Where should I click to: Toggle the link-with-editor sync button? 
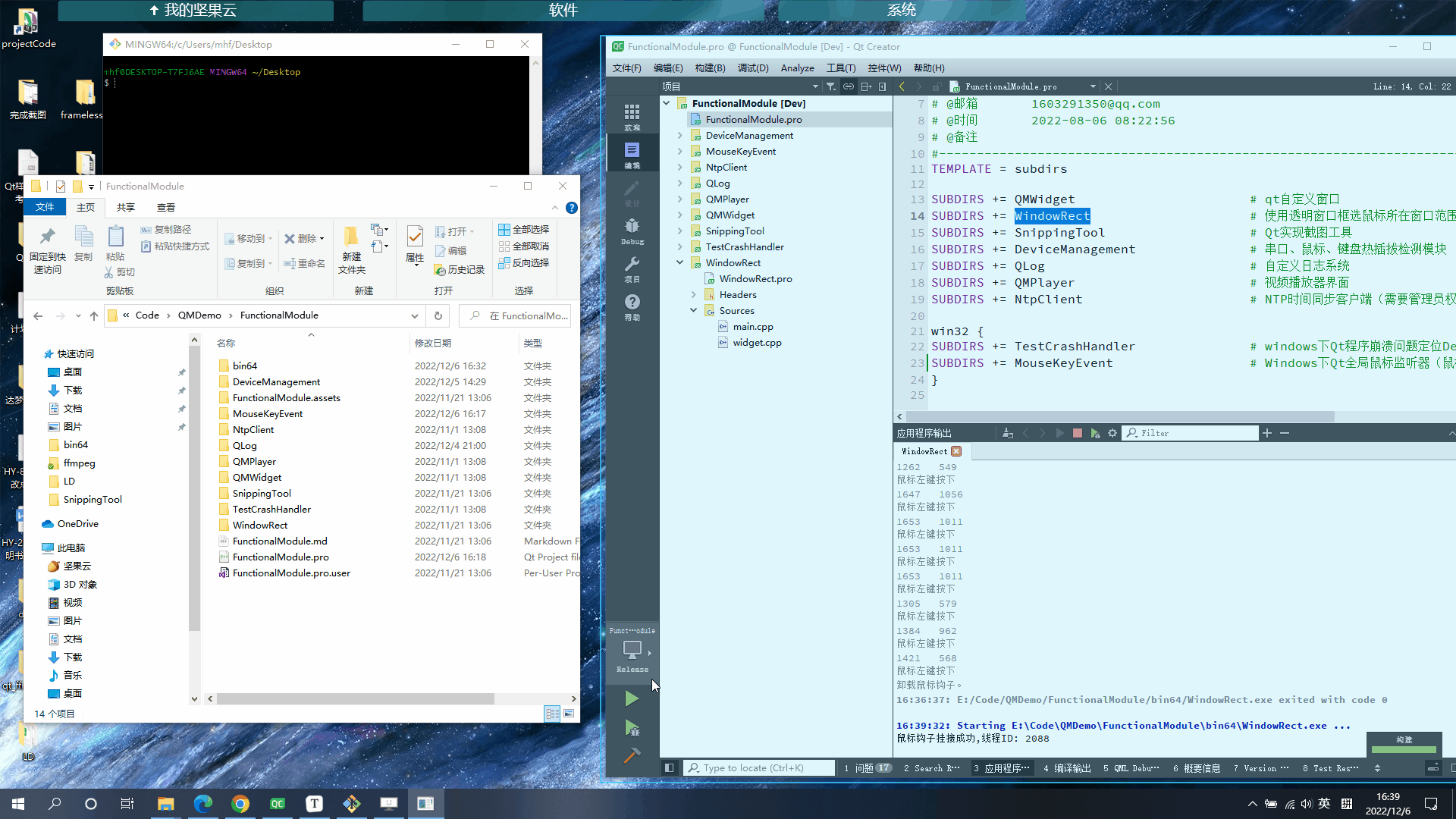click(x=849, y=86)
